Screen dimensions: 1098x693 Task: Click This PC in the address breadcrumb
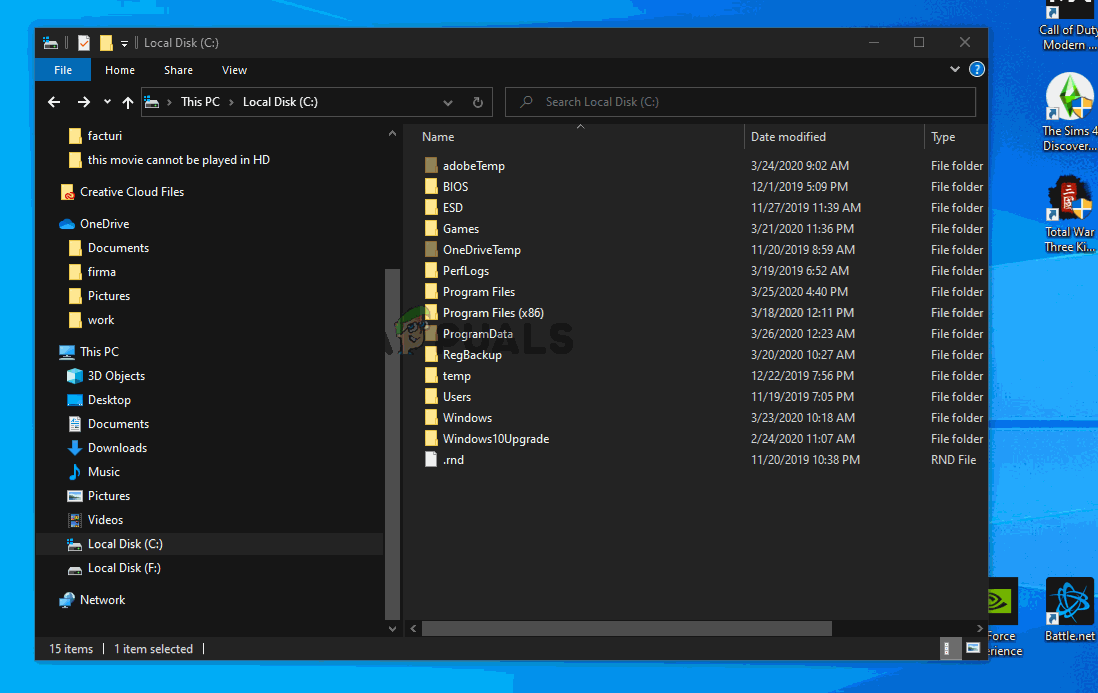click(200, 102)
